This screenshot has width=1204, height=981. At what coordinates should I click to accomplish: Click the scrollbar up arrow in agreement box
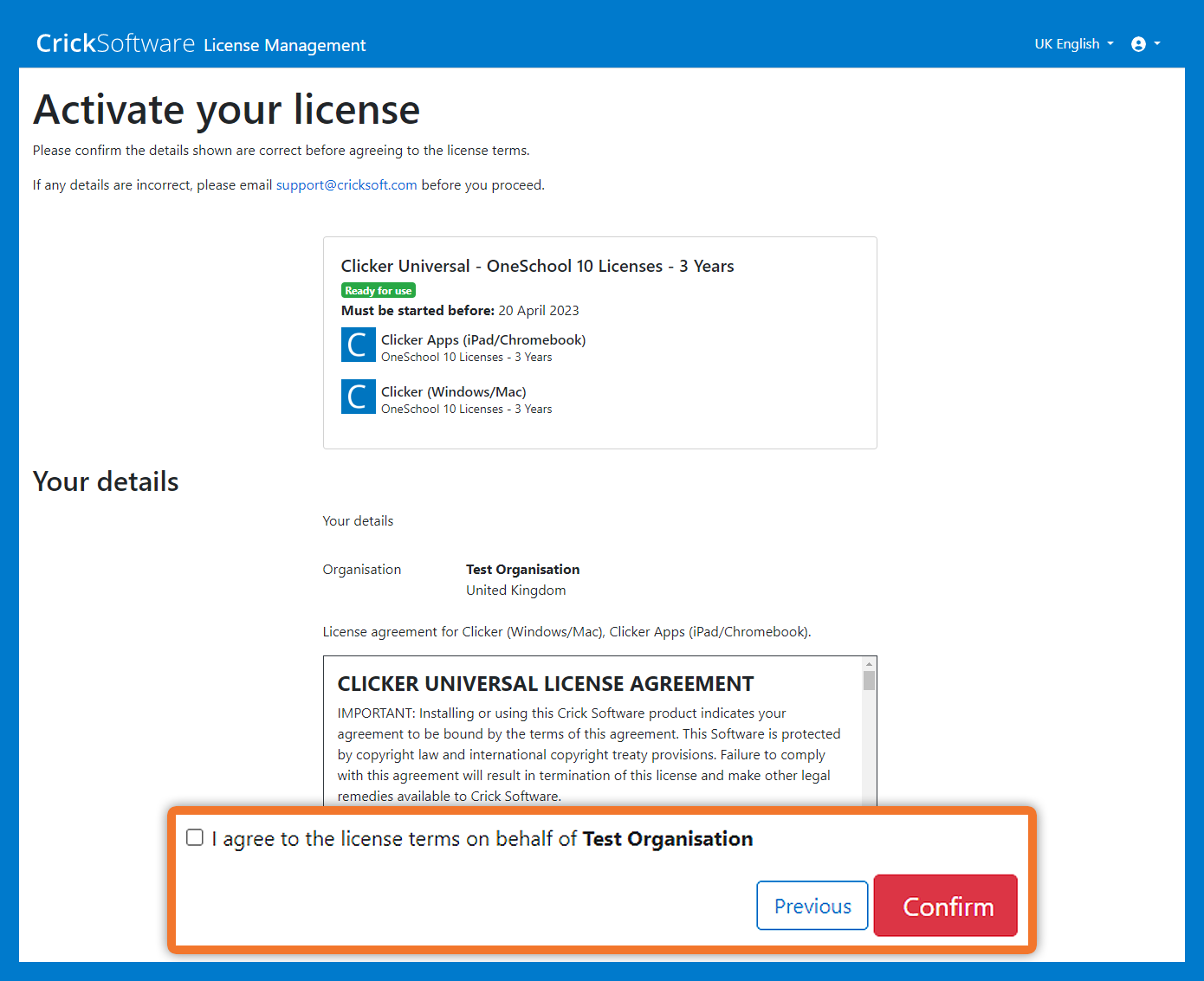point(869,664)
